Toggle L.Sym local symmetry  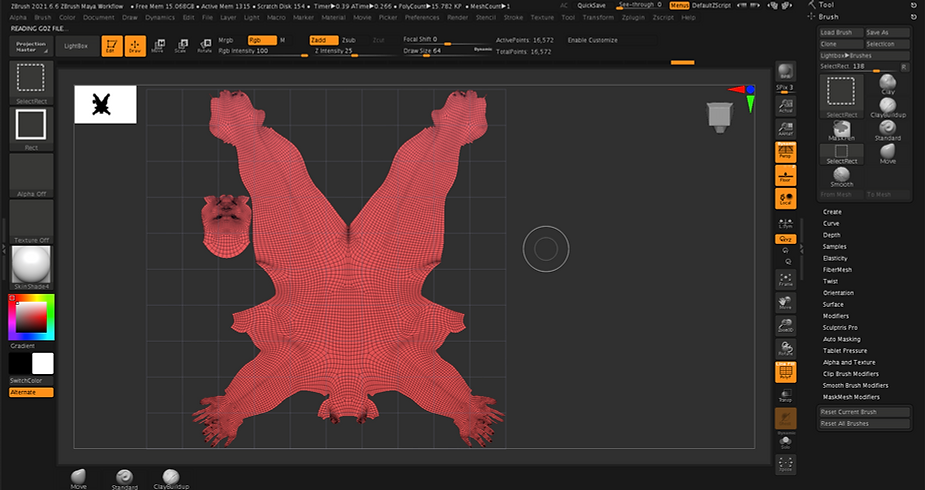pos(785,222)
